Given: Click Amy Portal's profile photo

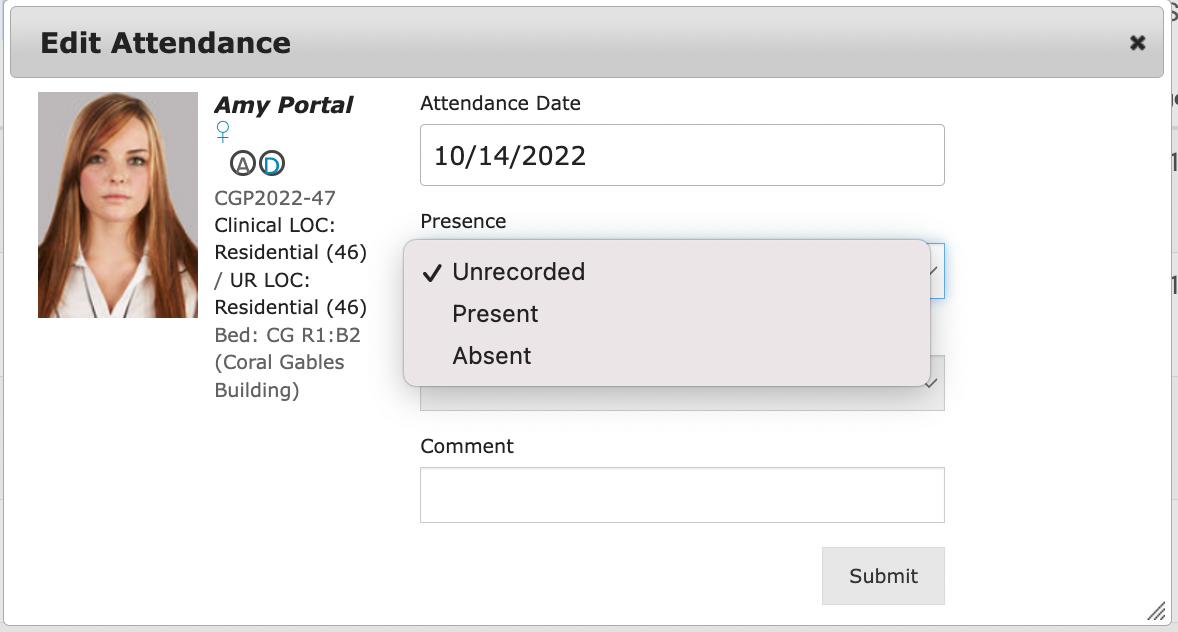Looking at the screenshot, I should click(x=118, y=205).
